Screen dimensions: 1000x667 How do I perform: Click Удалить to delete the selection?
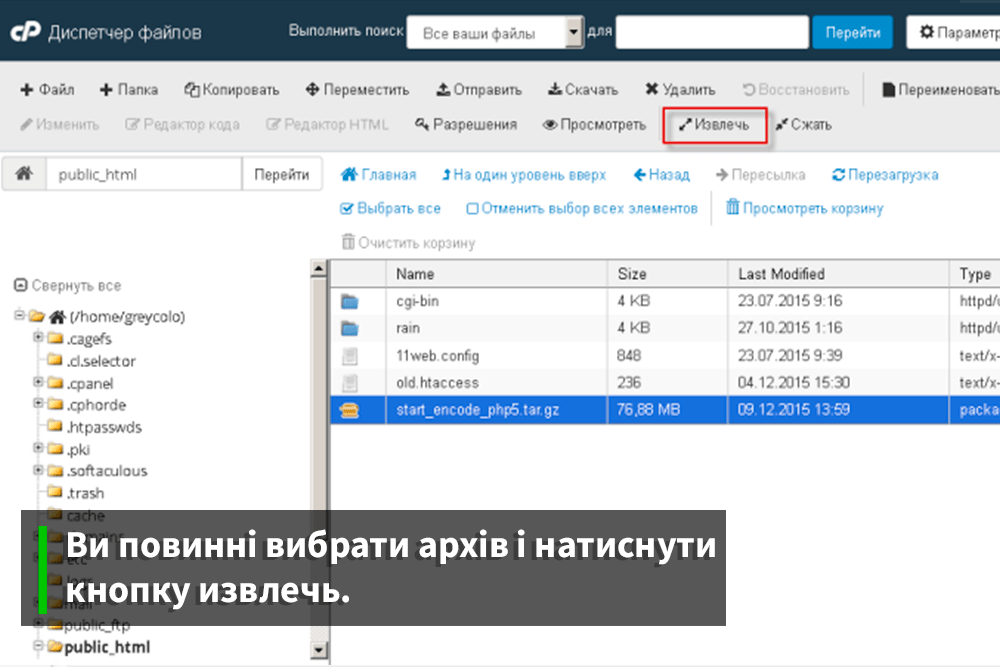pos(680,90)
